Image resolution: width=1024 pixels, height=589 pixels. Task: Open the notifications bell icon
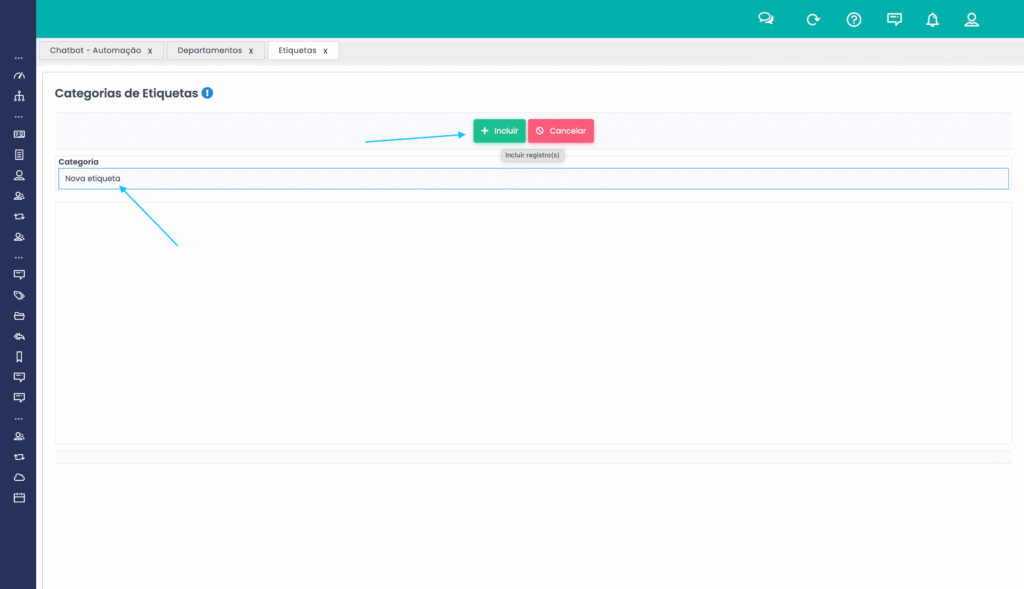932,19
